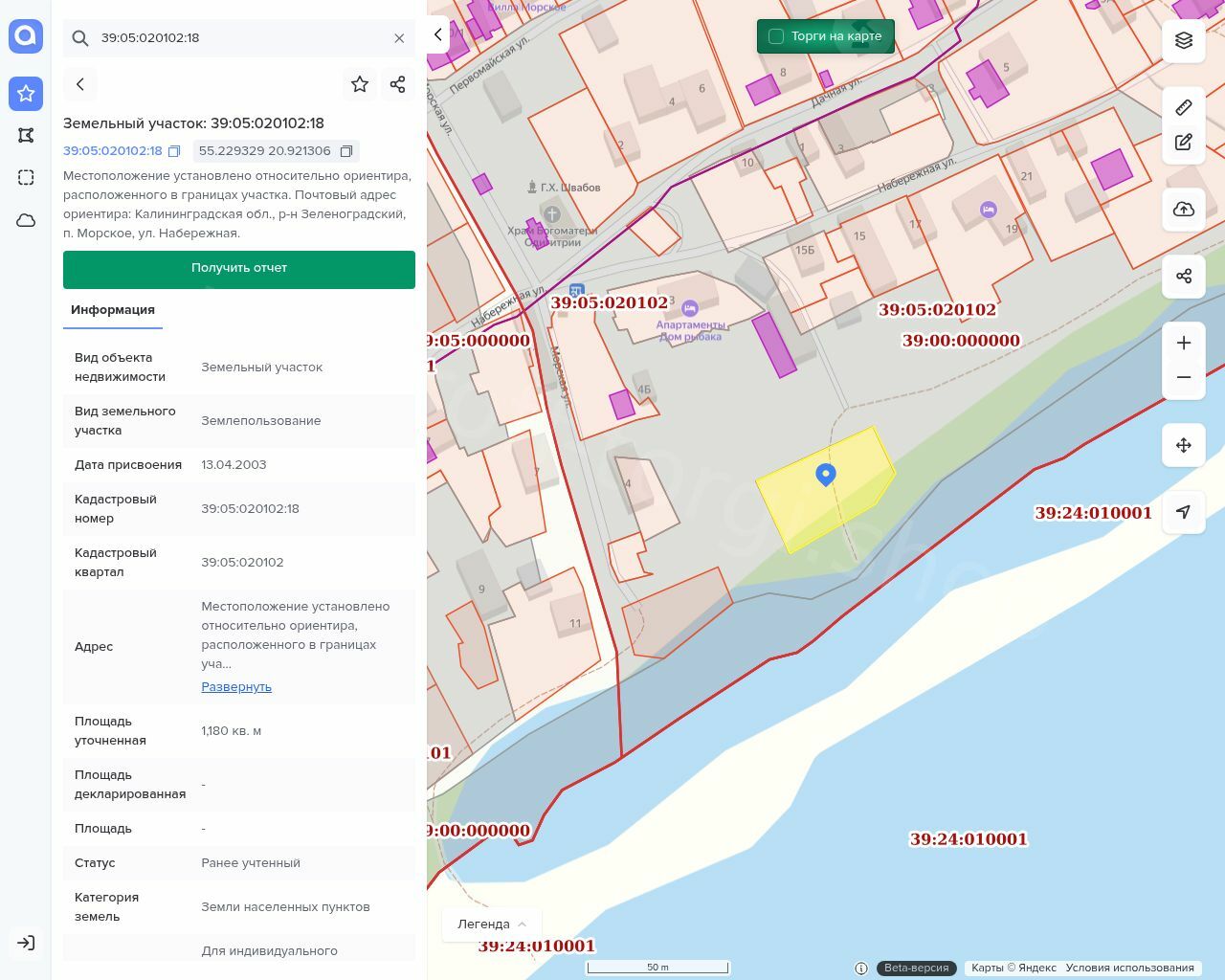Click the cloud upload icon
The image size is (1225, 980).
click(1184, 210)
